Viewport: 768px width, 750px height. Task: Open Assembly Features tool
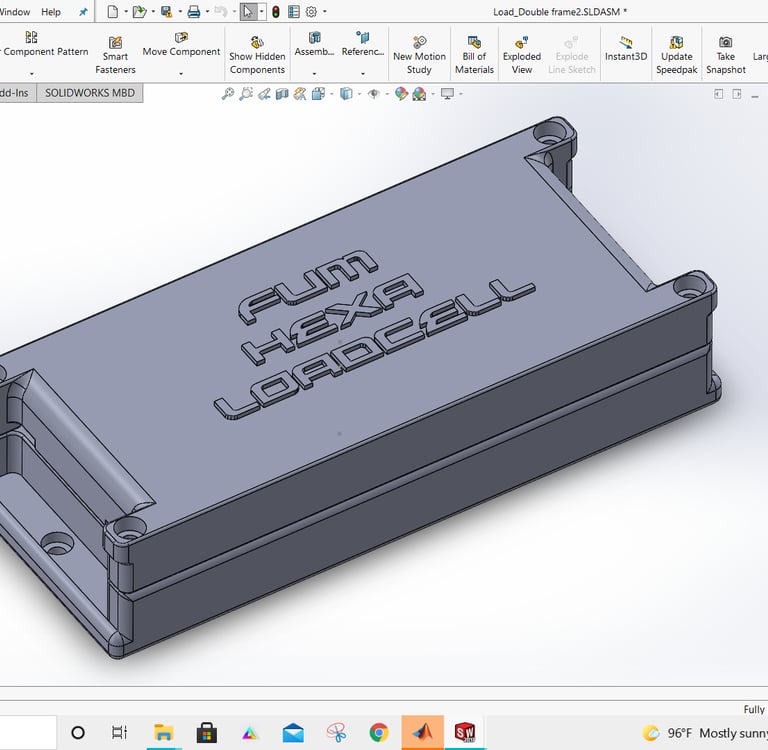(x=314, y=44)
